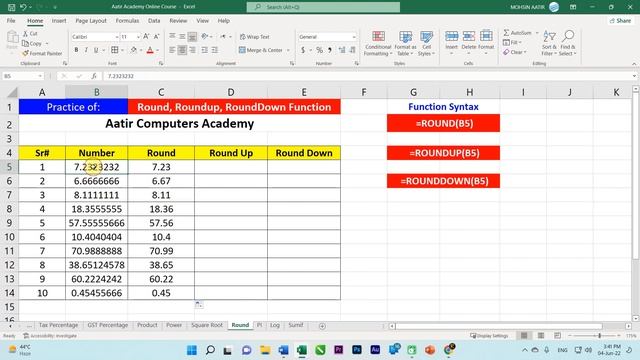Open the Borders tool in Font group
The width and height of the screenshot is (640, 360).
[115, 50]
